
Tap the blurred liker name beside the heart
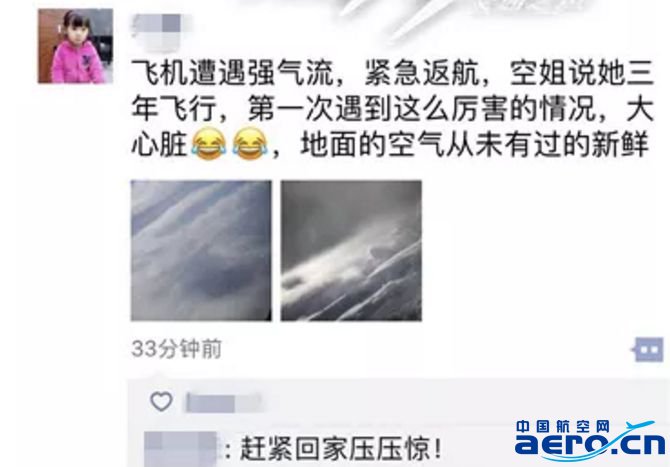pyautogui.click(x=223, y=403)
